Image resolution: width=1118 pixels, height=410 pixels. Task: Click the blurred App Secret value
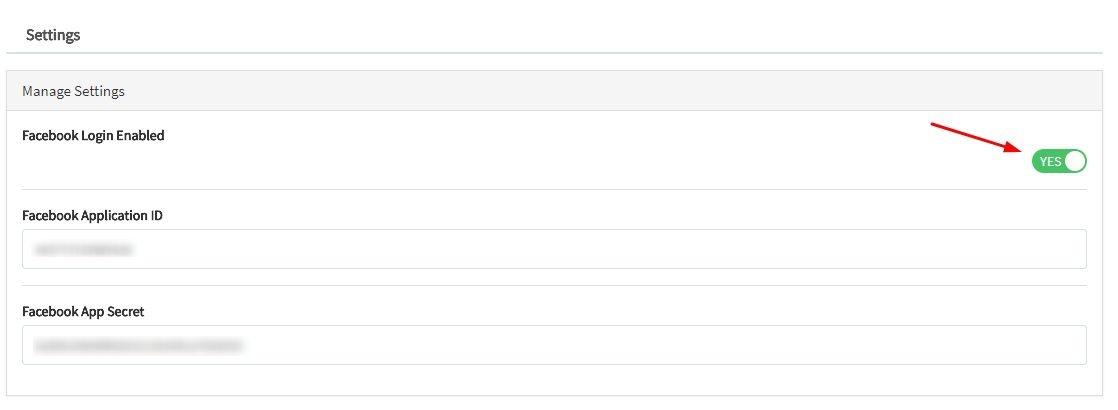point(139,346)
